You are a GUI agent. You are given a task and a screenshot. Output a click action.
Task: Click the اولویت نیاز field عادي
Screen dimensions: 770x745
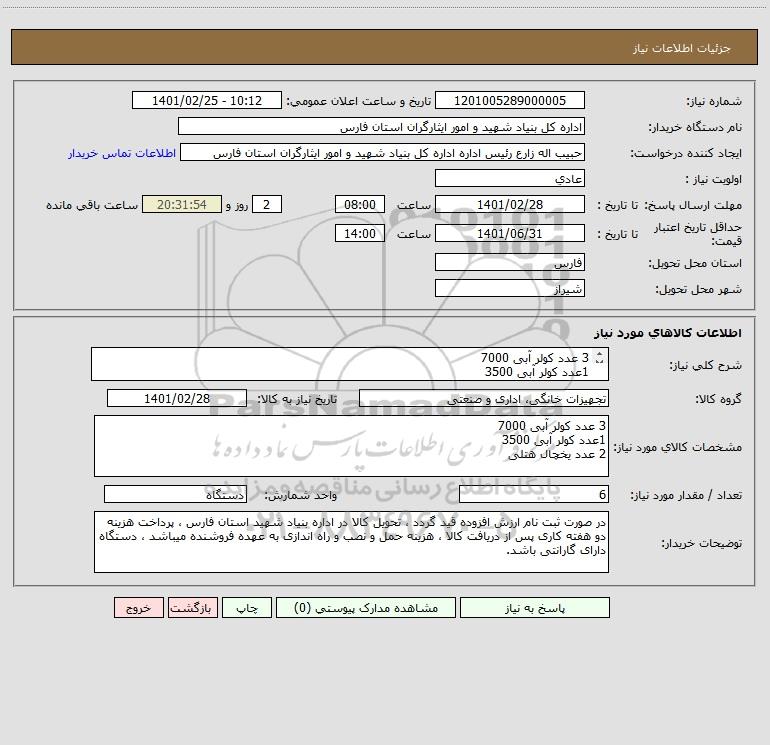pos(510,178)
